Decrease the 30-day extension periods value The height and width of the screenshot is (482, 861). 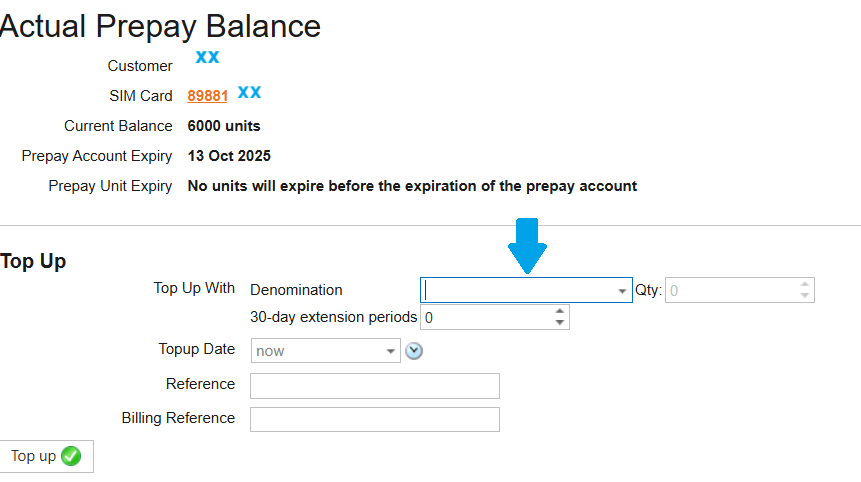(x=560, y=323)
